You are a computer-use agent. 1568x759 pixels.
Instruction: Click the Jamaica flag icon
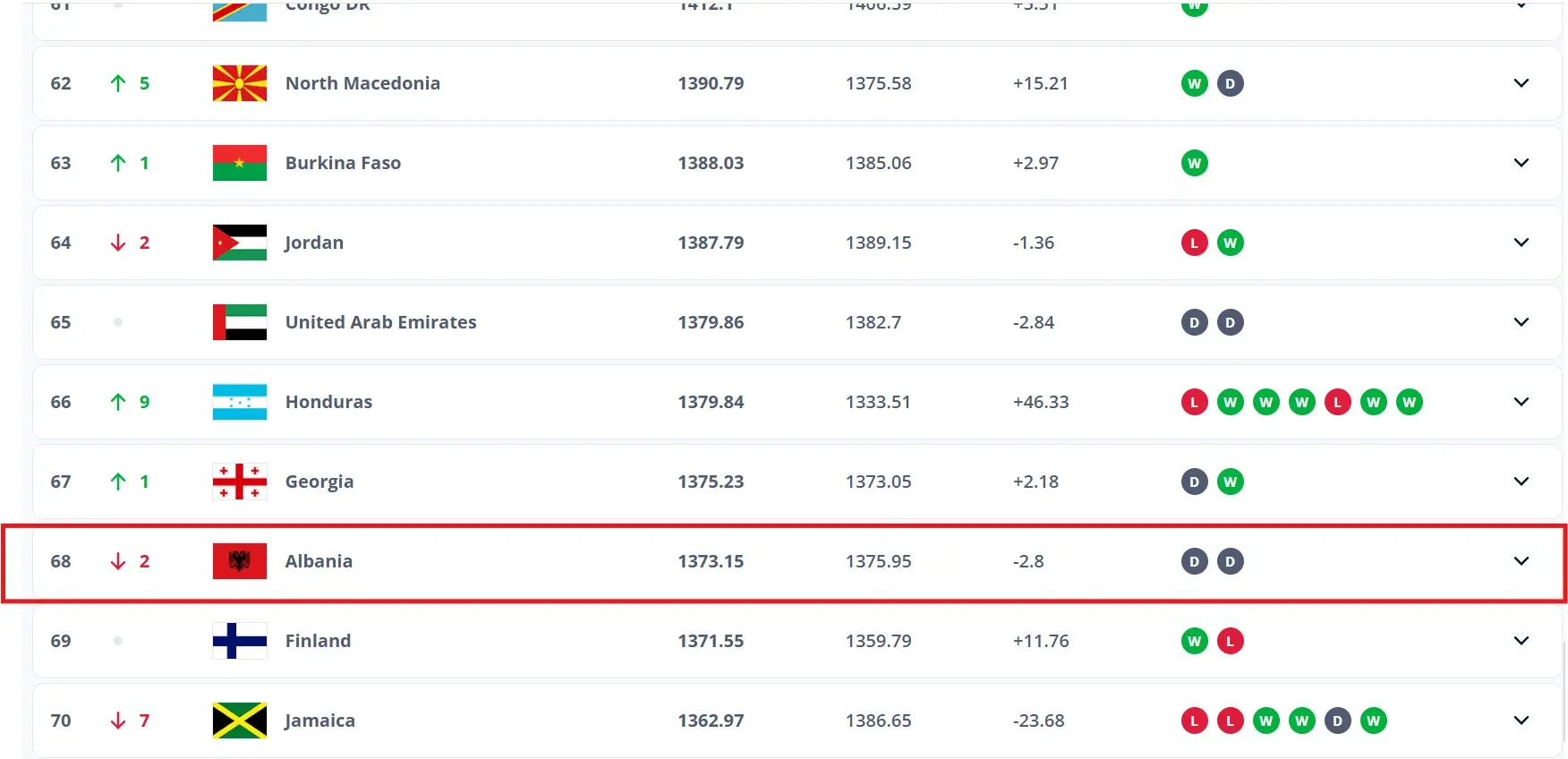[240, 721]
